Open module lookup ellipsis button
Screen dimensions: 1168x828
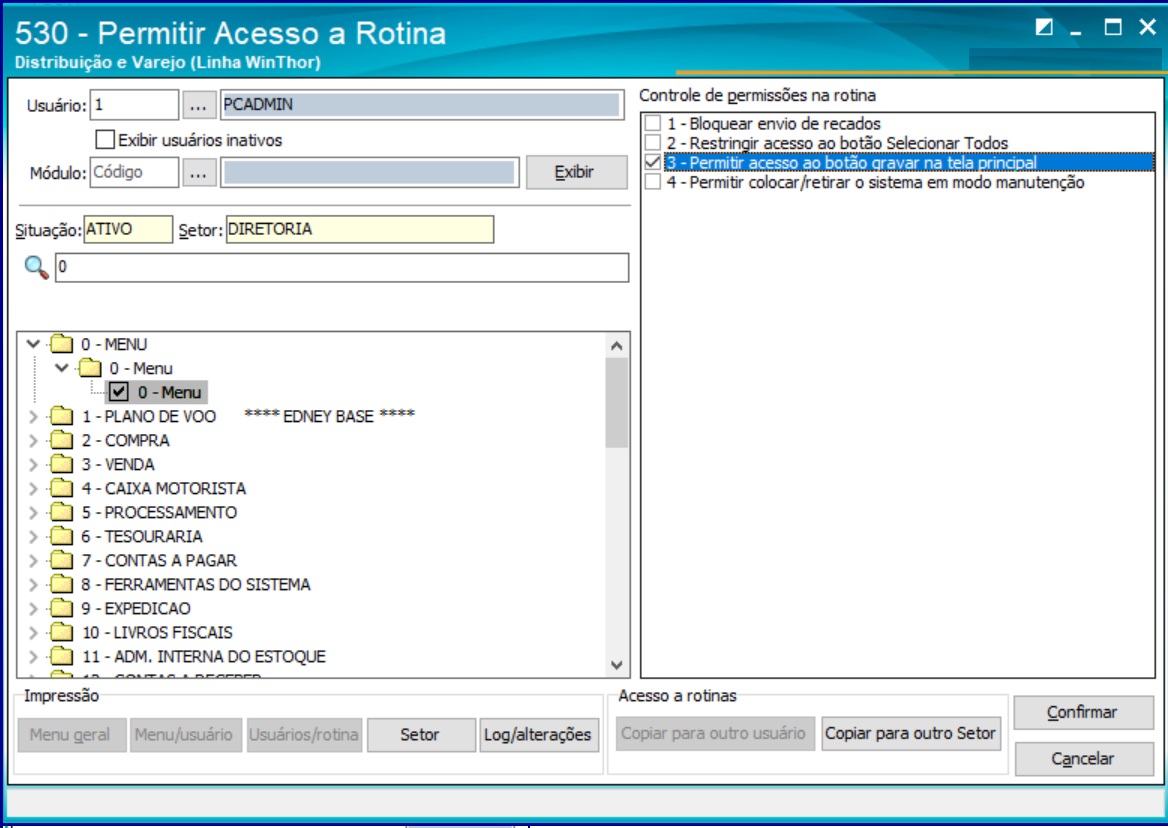(198, 173)
